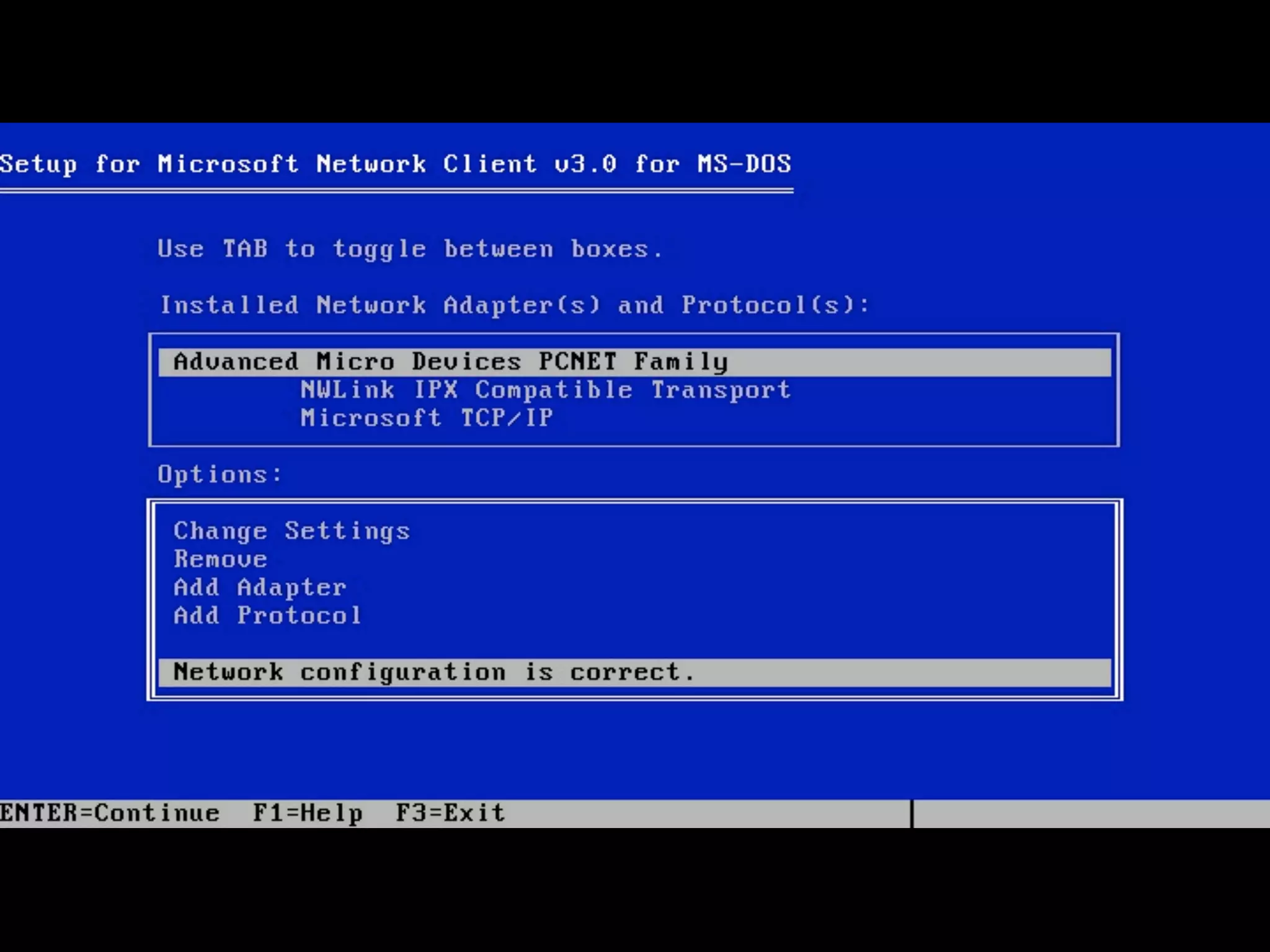Screen dimensions: 1270x952
Task: Choose the Add Protocol option
Action: pos(267,616)
